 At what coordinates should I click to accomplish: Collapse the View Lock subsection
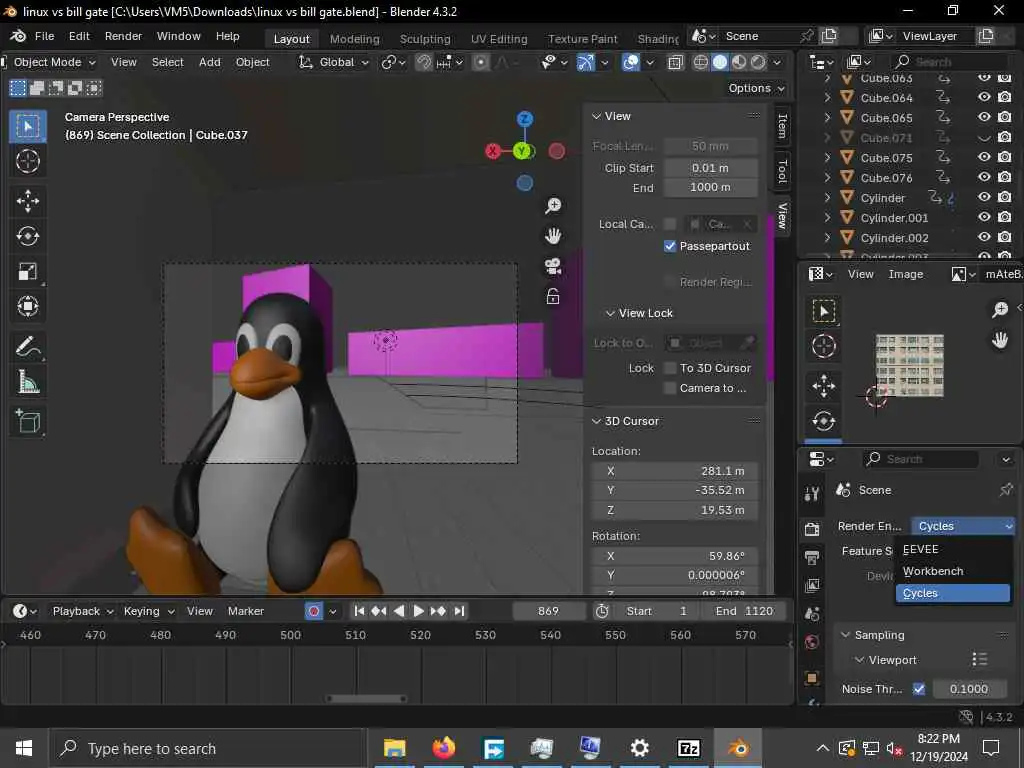coord(610,313)
